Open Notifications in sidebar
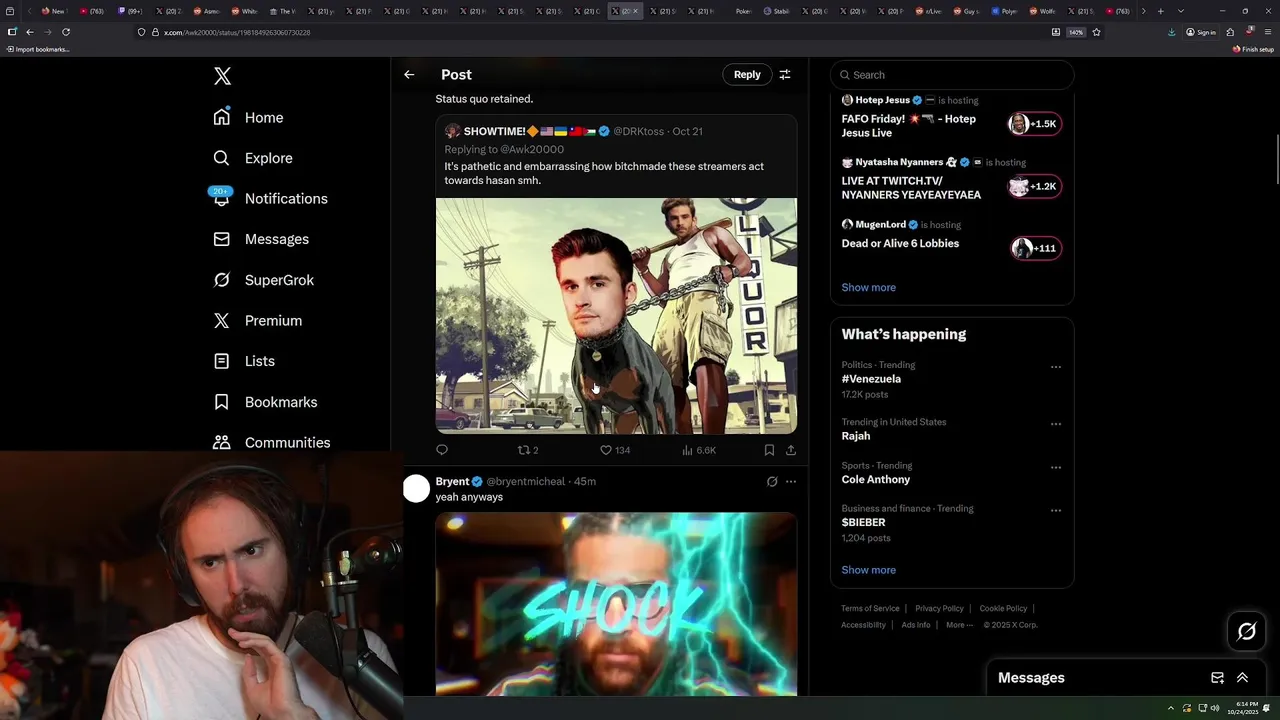Image resolution: width=1280 pixels, height=720 pixels. point(270,198)
